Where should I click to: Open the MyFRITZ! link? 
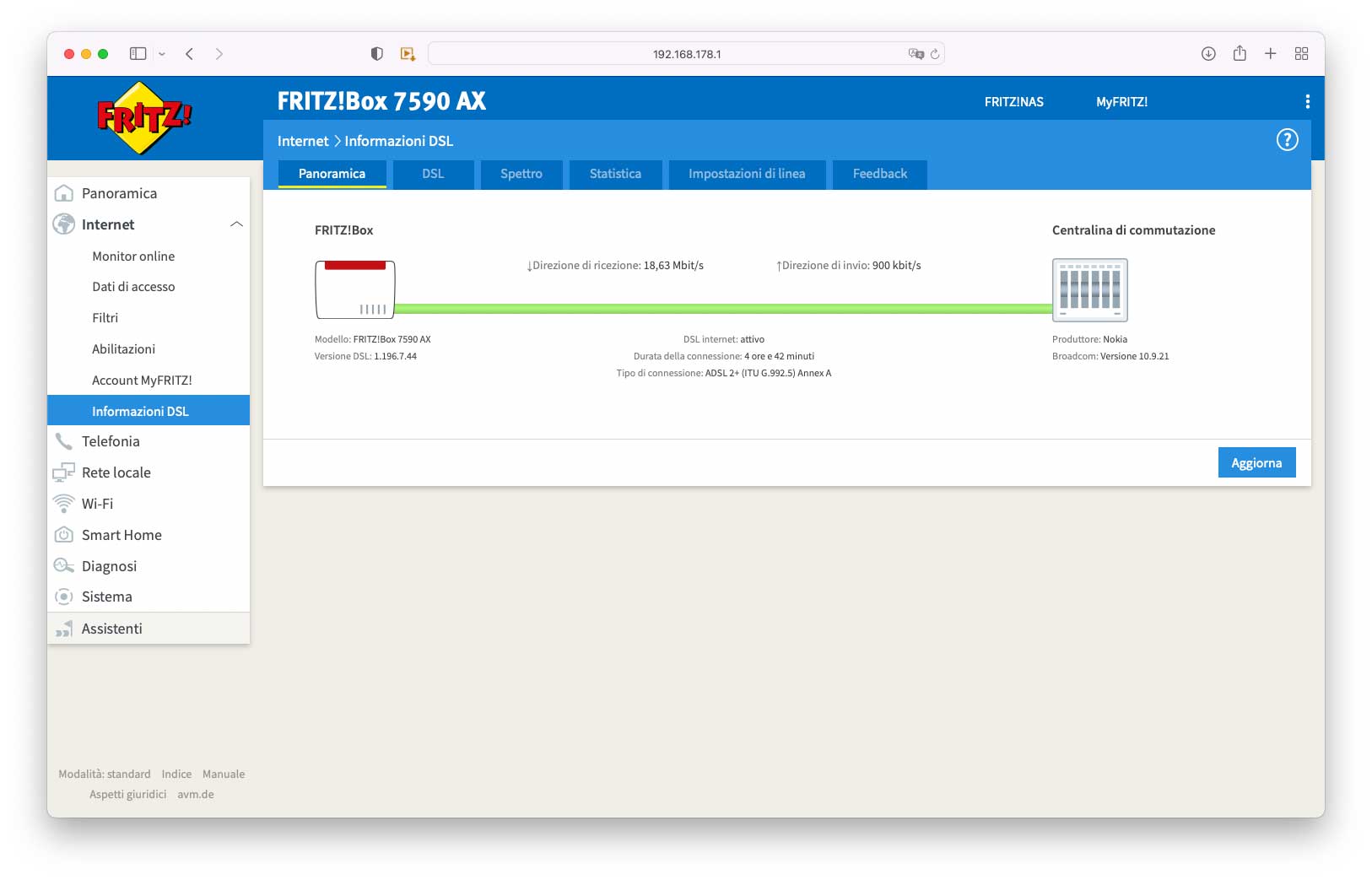click(x=1121, y=102)
